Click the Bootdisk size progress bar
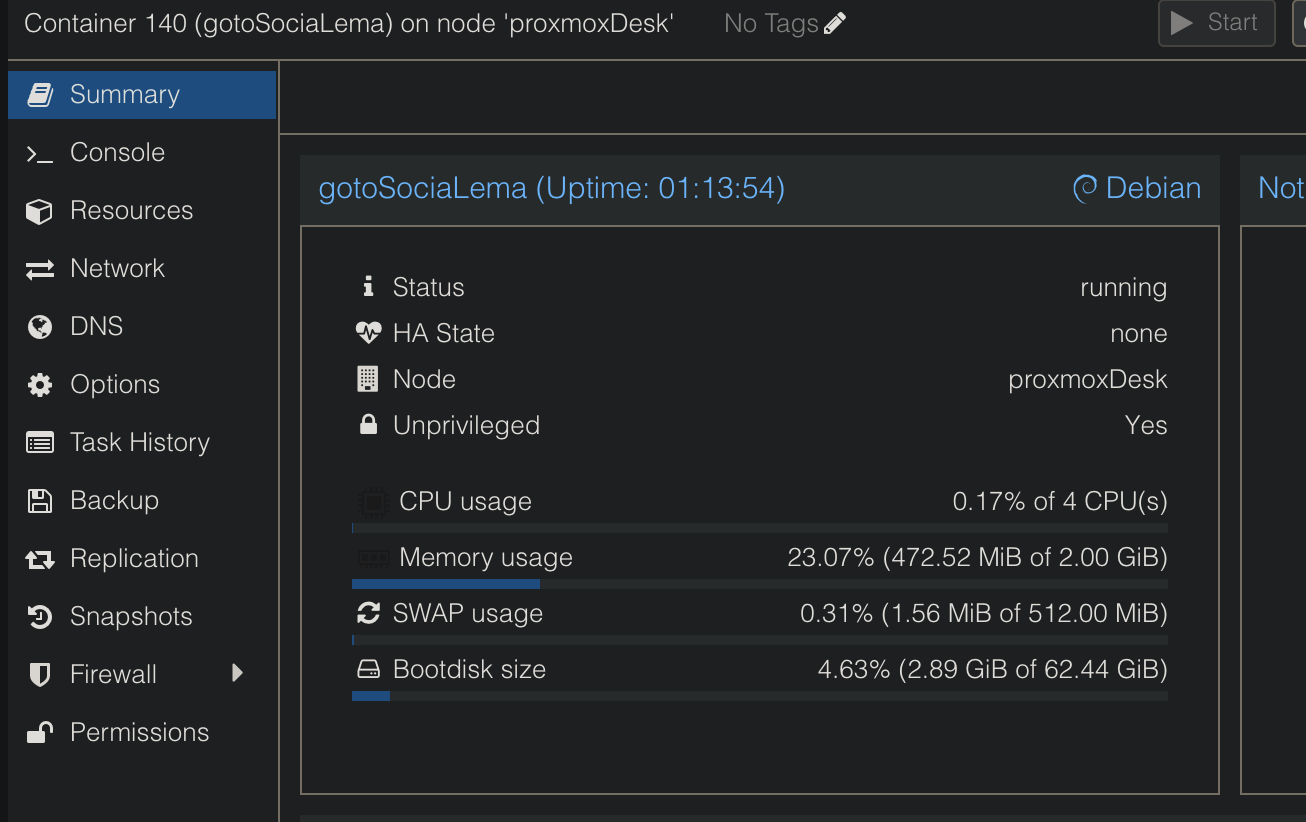Screen dimensions: 1306x822 pyautogui.click(x=759, y=696)
